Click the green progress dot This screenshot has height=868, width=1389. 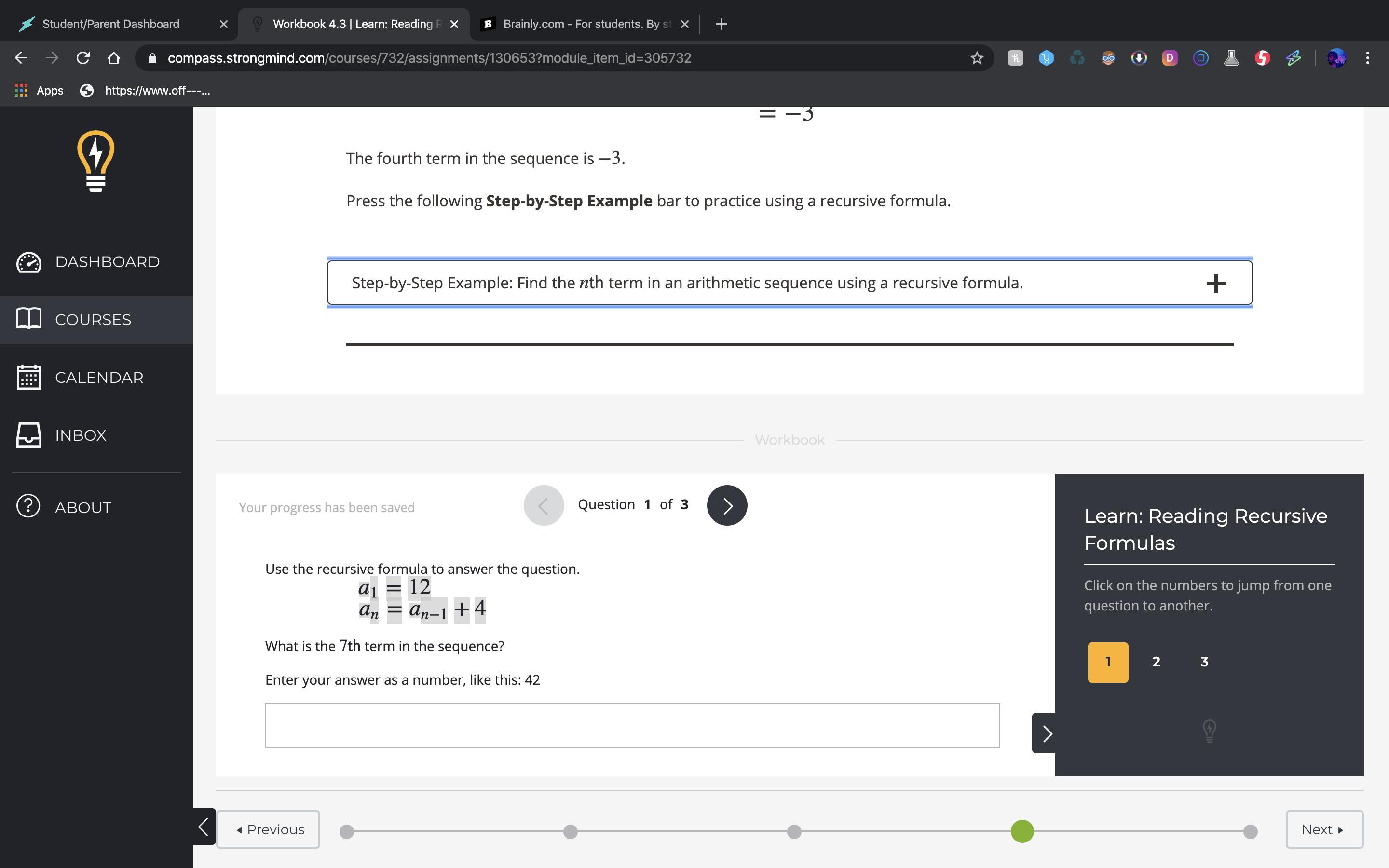[x=1021, y=831]
